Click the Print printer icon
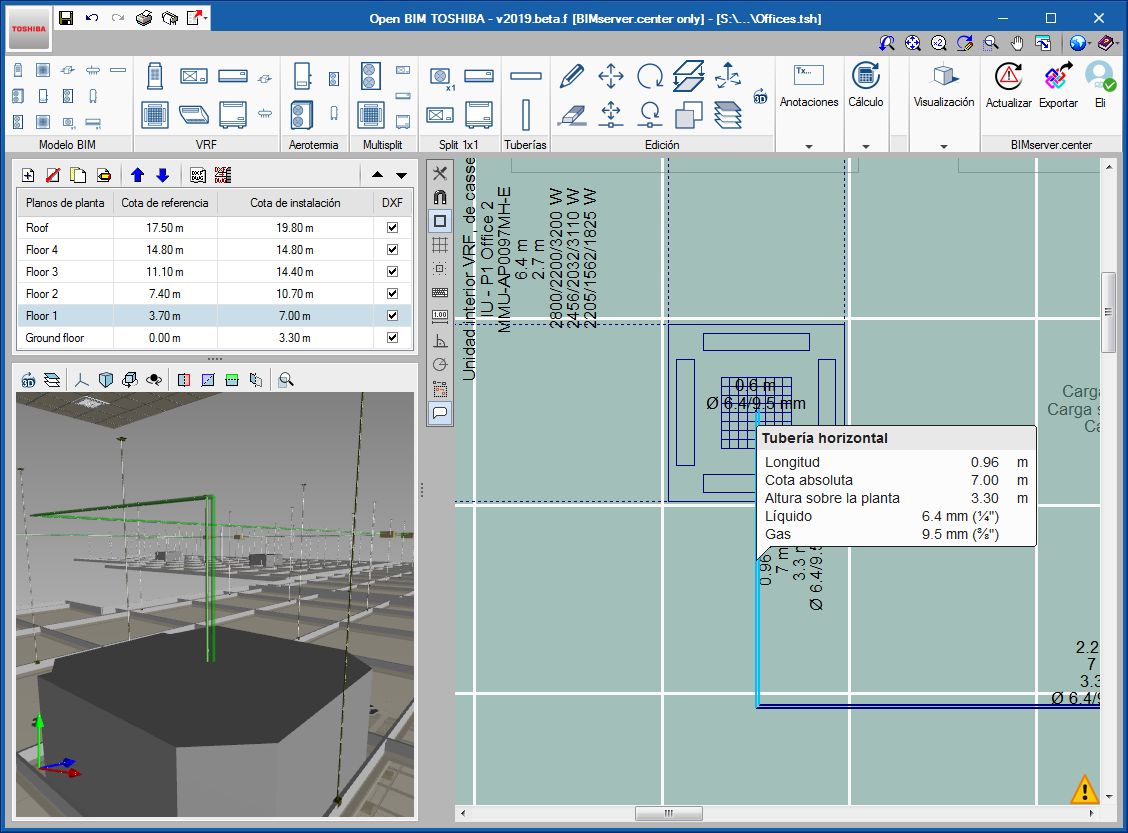The height and width of the screenshot is (833, 1128). coord(144,18)
